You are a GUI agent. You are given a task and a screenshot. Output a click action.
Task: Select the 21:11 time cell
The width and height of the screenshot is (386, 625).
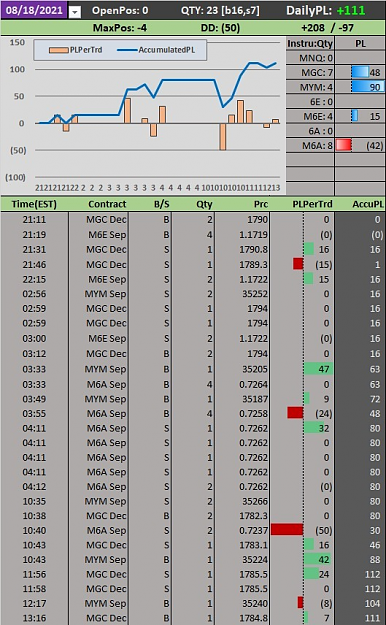[34, 220]
